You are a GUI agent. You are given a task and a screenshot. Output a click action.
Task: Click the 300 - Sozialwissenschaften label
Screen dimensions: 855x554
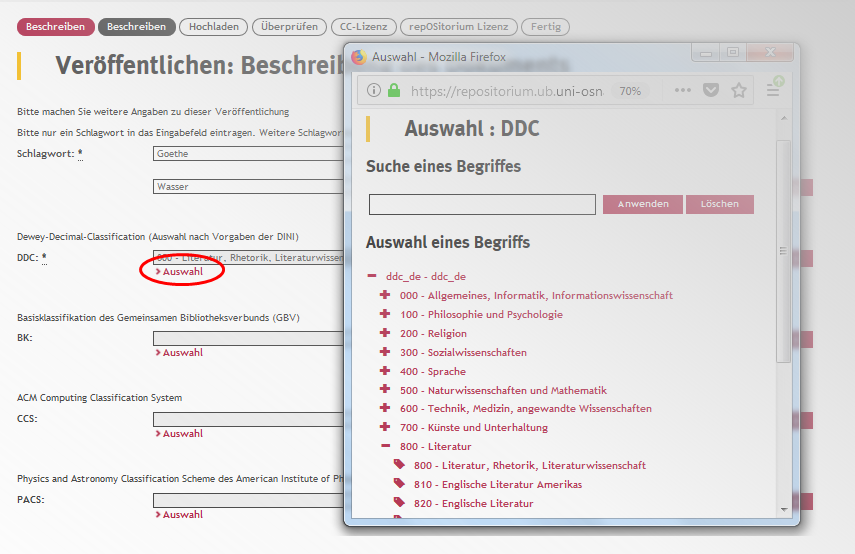click(463, 352)
